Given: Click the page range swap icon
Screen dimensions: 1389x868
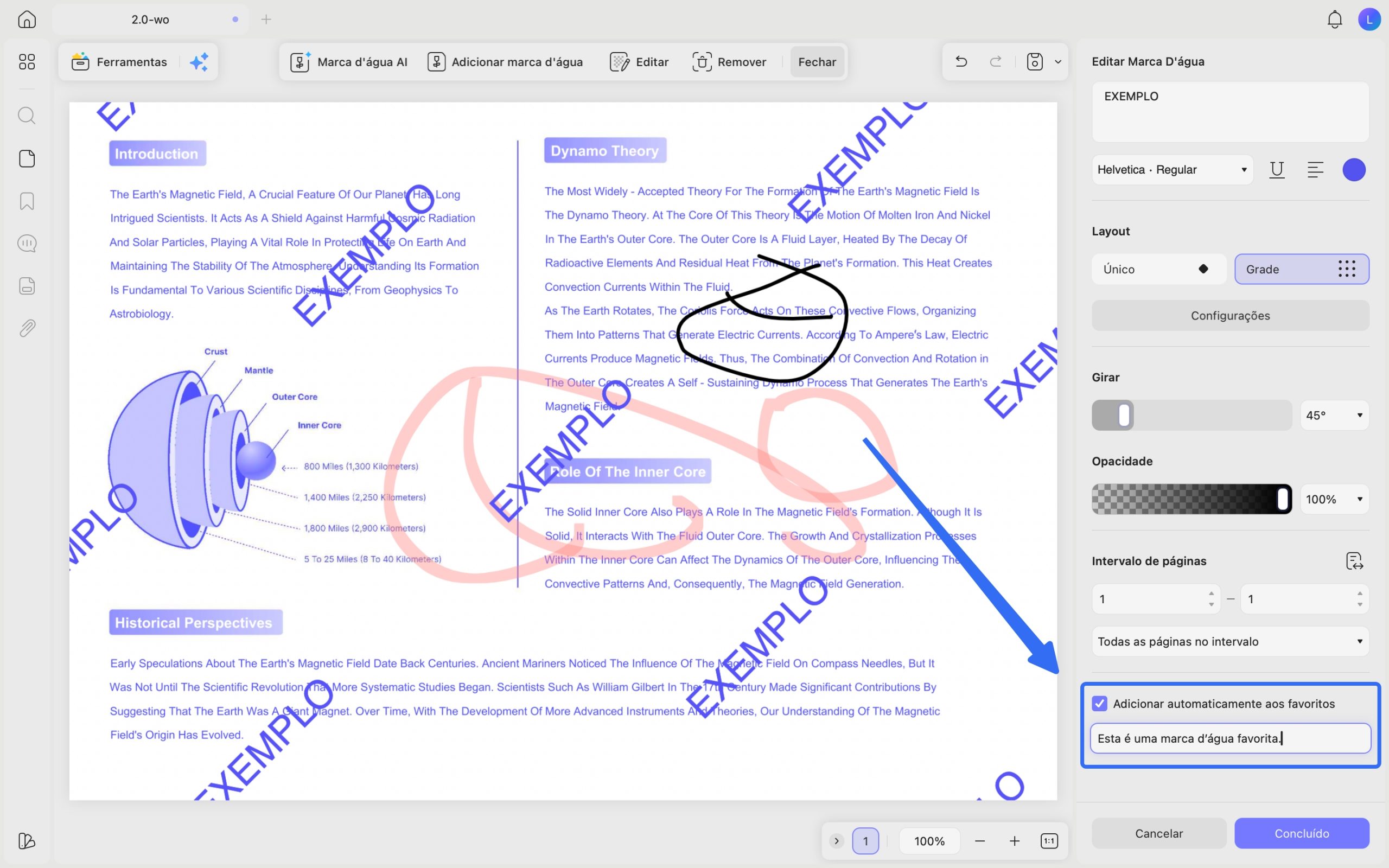Looking at the screenshot, I should tap(1354, 561).
